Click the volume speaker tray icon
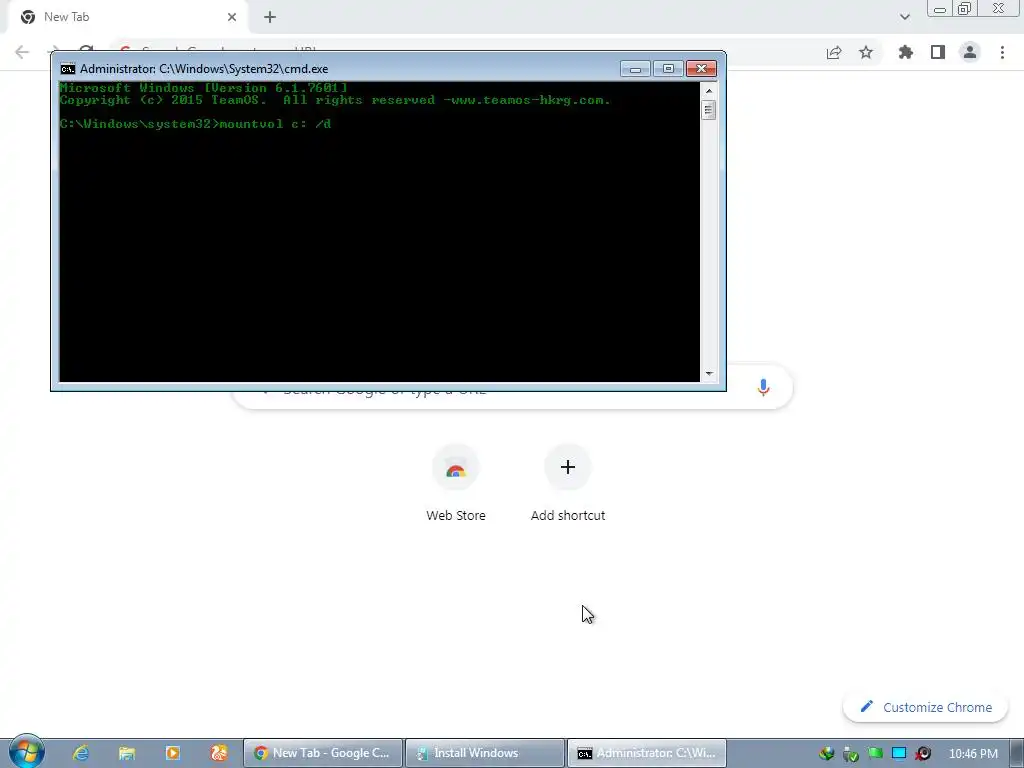1024x768 pixels. tap(923, 754)
